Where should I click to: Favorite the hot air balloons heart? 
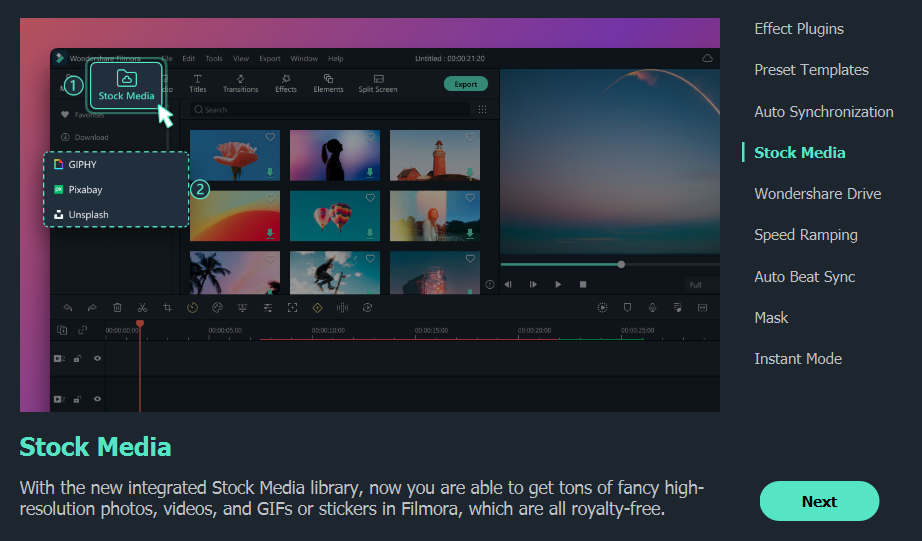click(x=370, y=198)
